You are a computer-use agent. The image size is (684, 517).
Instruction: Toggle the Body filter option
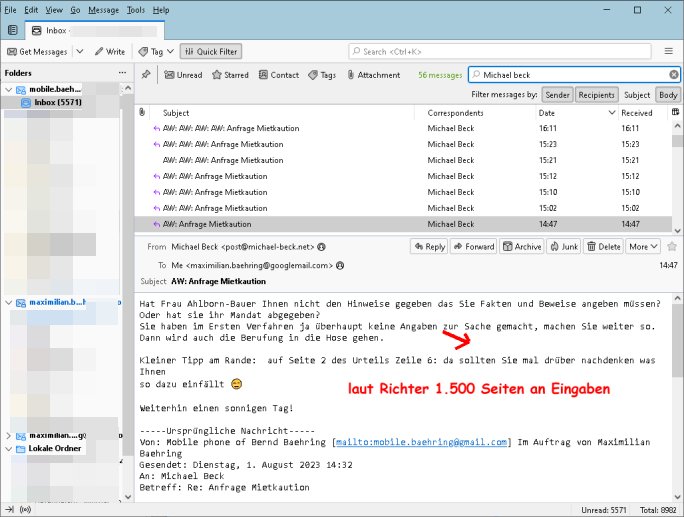click(x=667, y=95)
